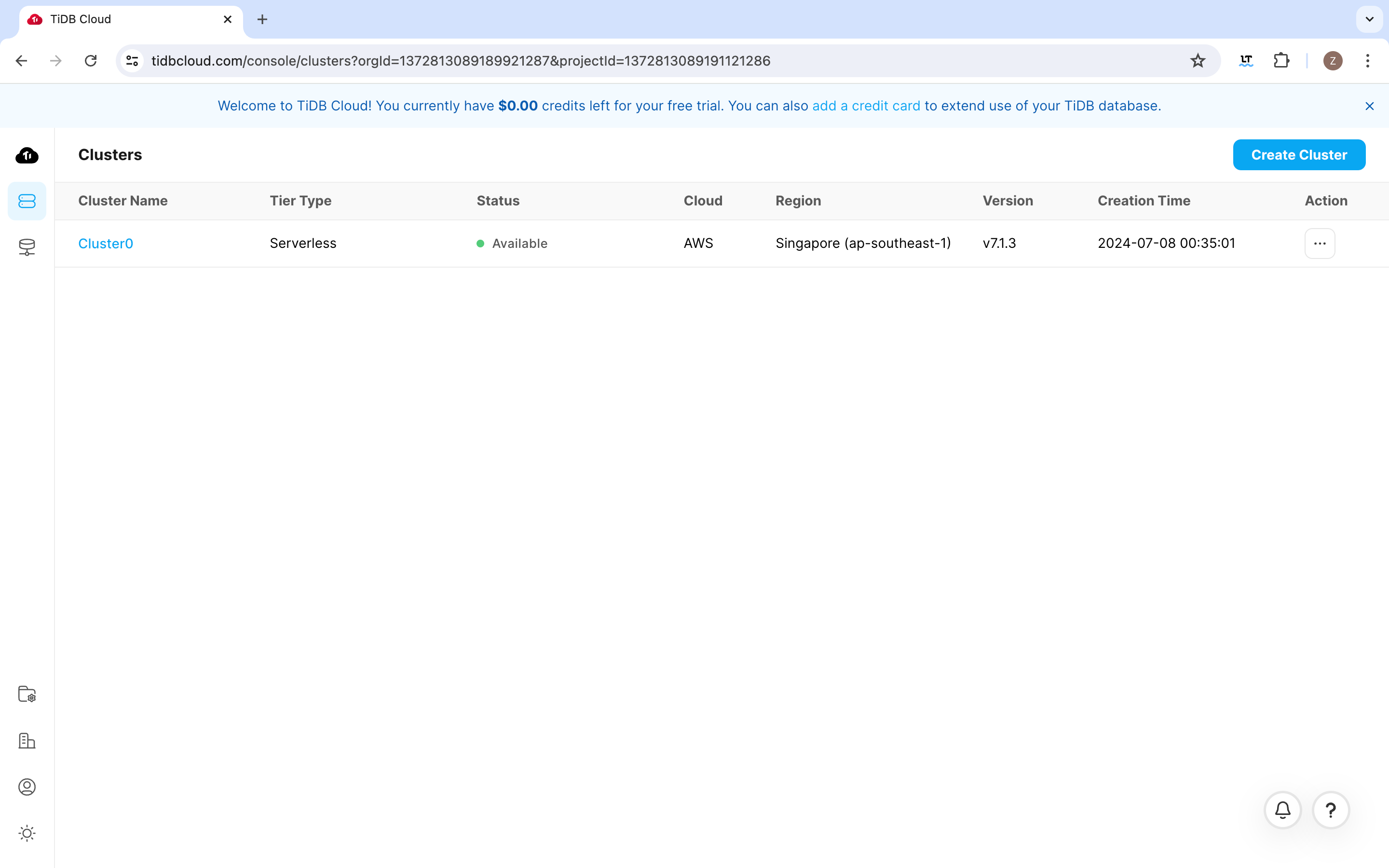This screenshot has height=868, width=1389.
Task: Click the Available status cell
Action: coord(512,244)
